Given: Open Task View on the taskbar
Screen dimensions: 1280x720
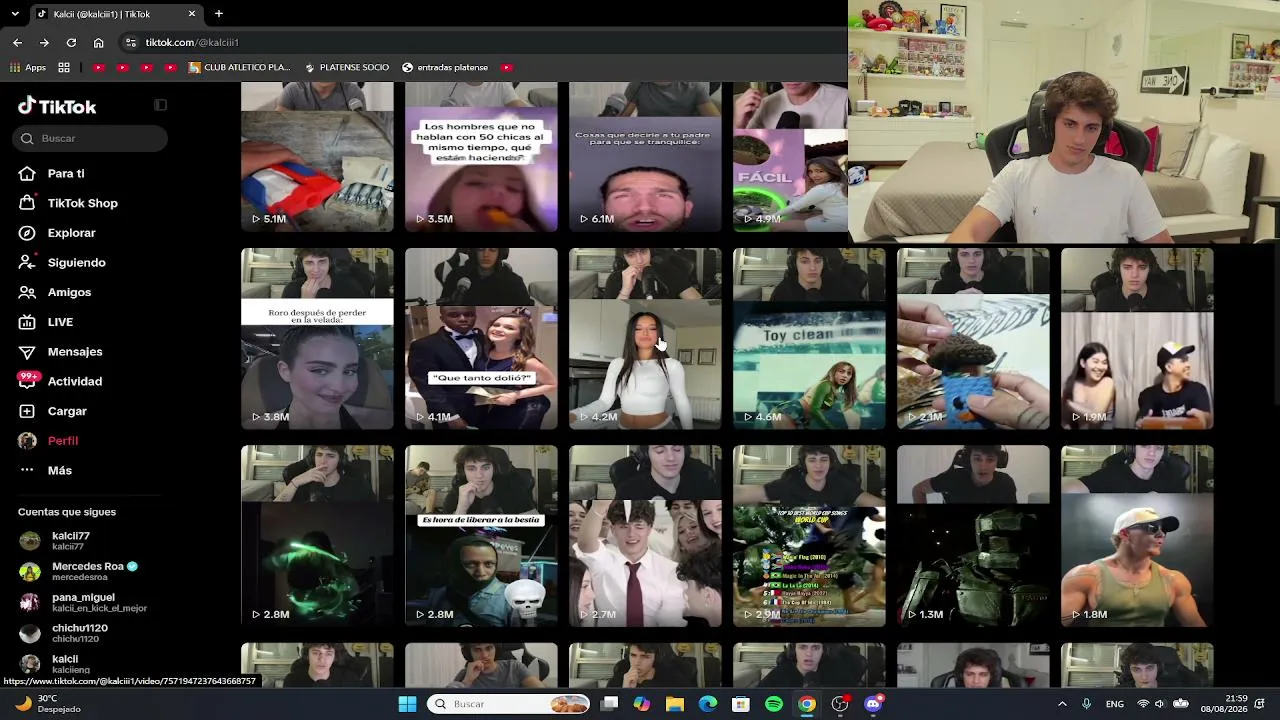Looking at the screenshot, I should point(609,704).
